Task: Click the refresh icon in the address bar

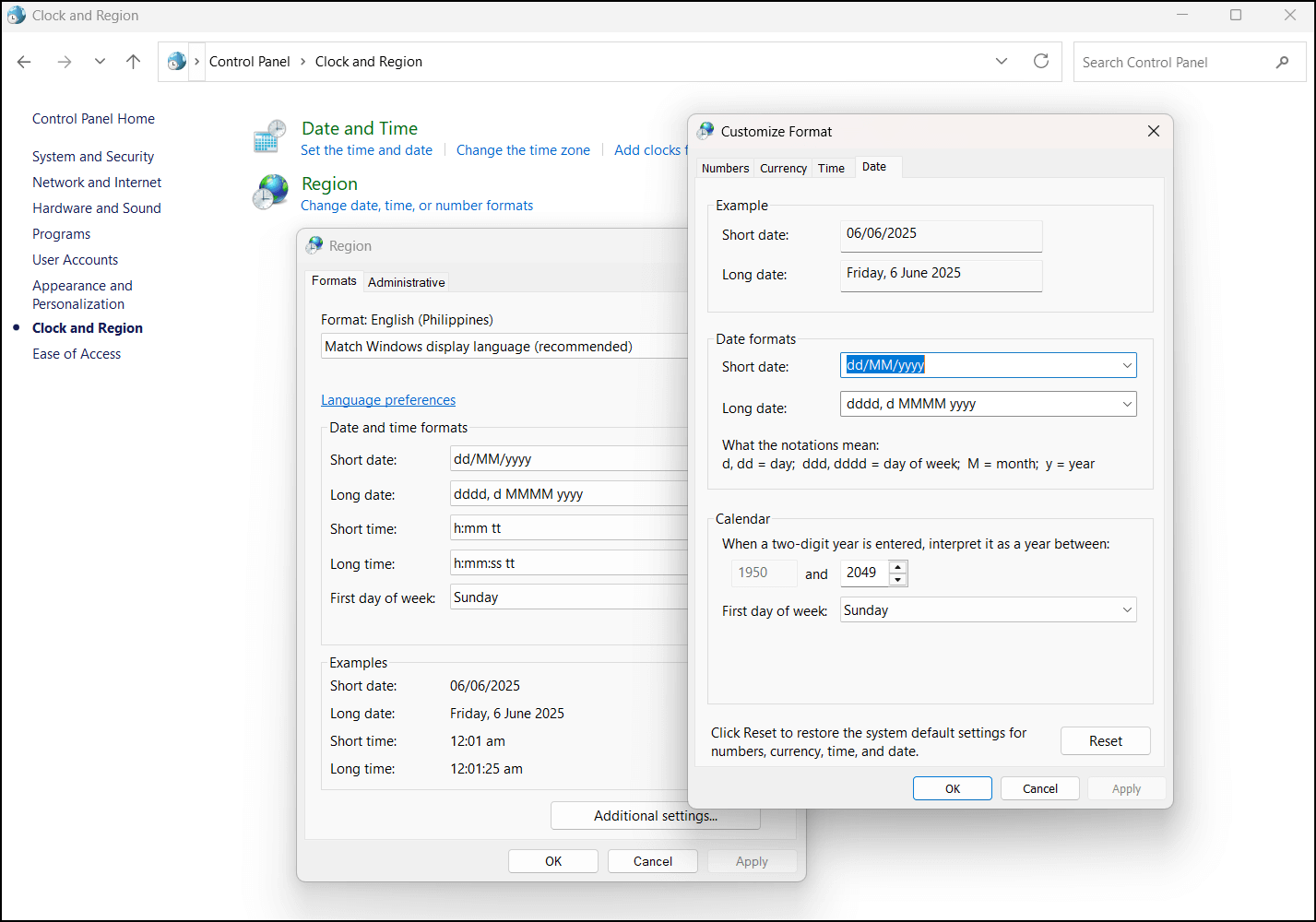Action: [x=1041, y=61]
